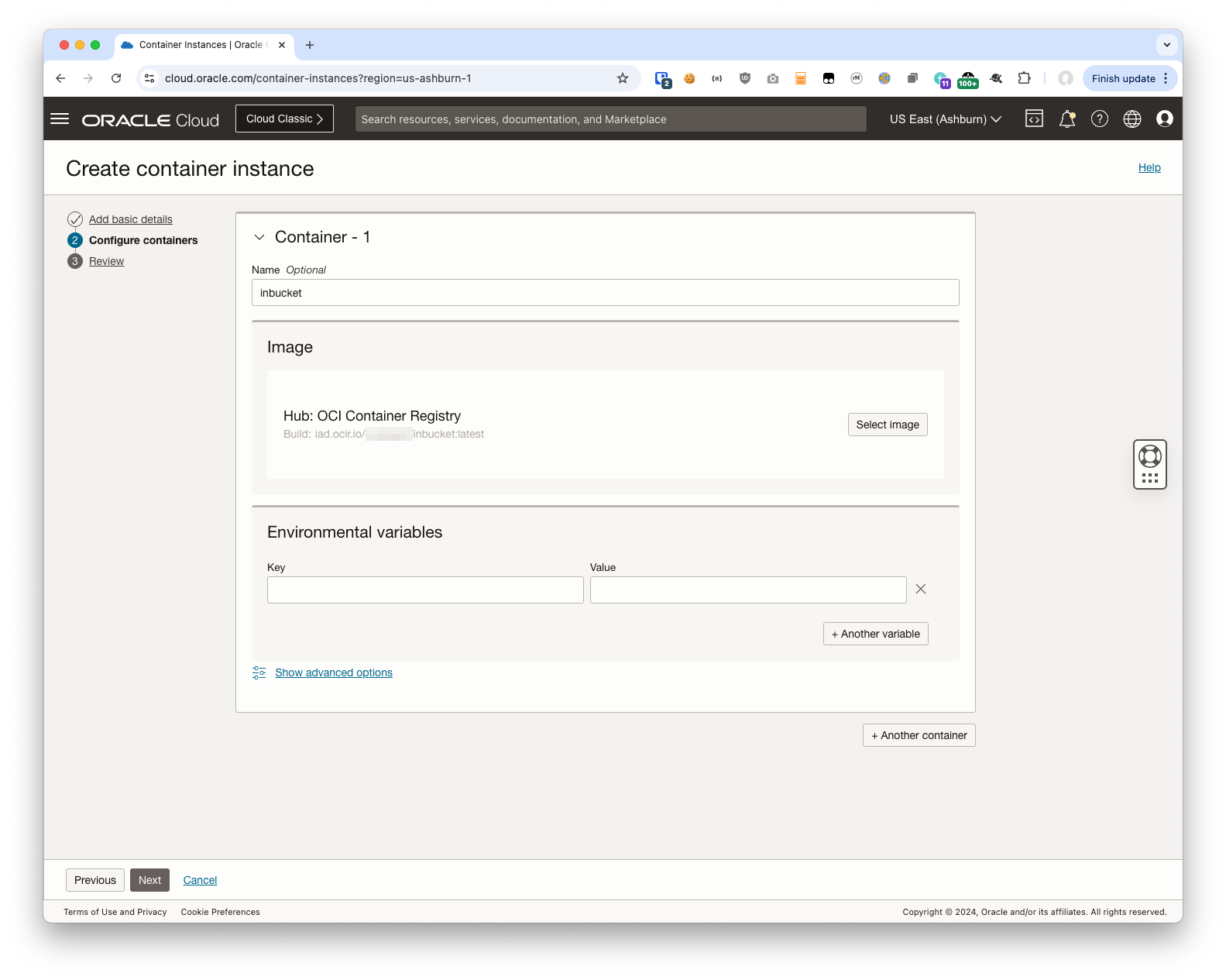Click the Select image button
The width and height of the screenshot is (1226, 980).
[x=888, y=425]
